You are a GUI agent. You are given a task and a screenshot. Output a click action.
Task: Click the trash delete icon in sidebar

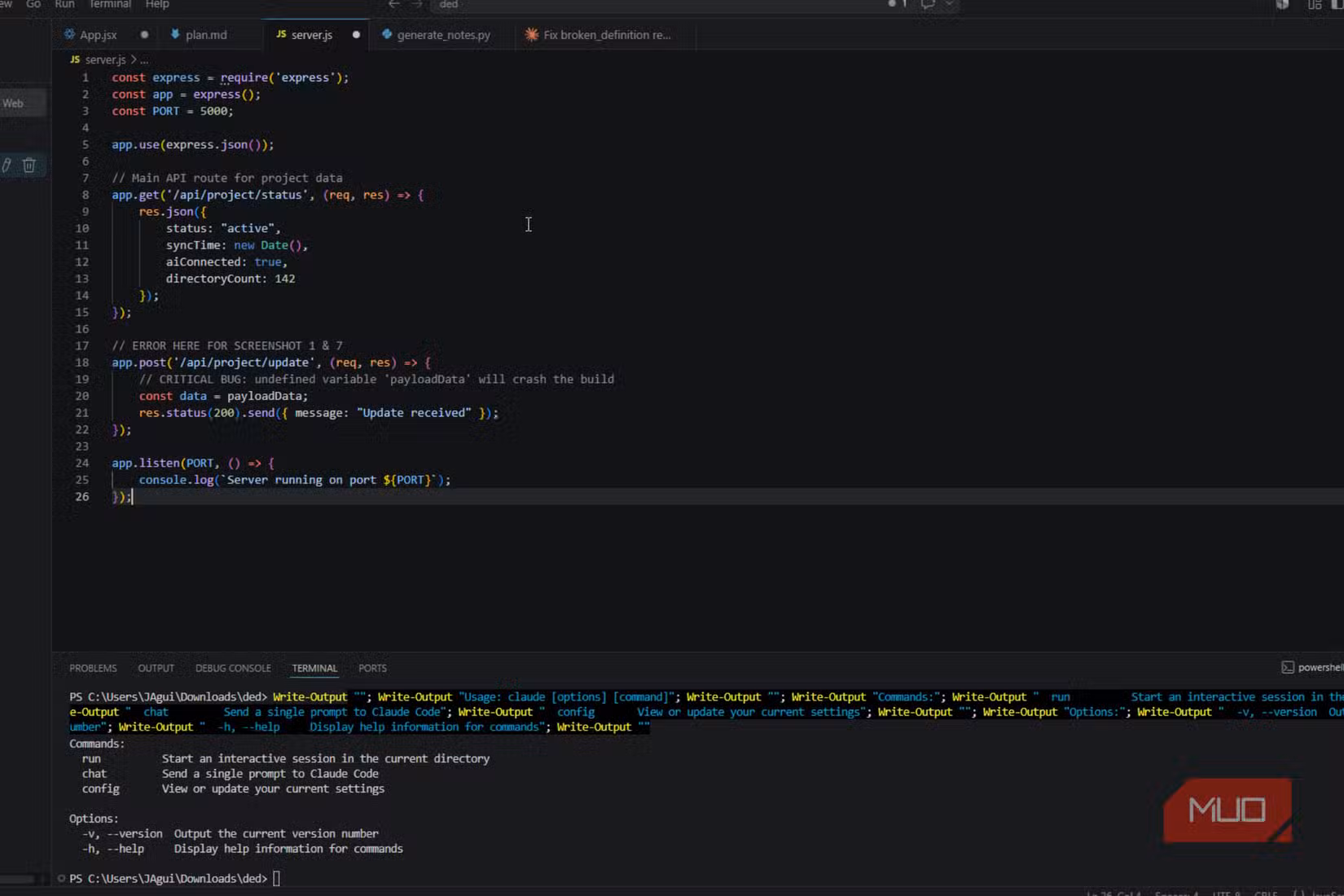point(29,165)
